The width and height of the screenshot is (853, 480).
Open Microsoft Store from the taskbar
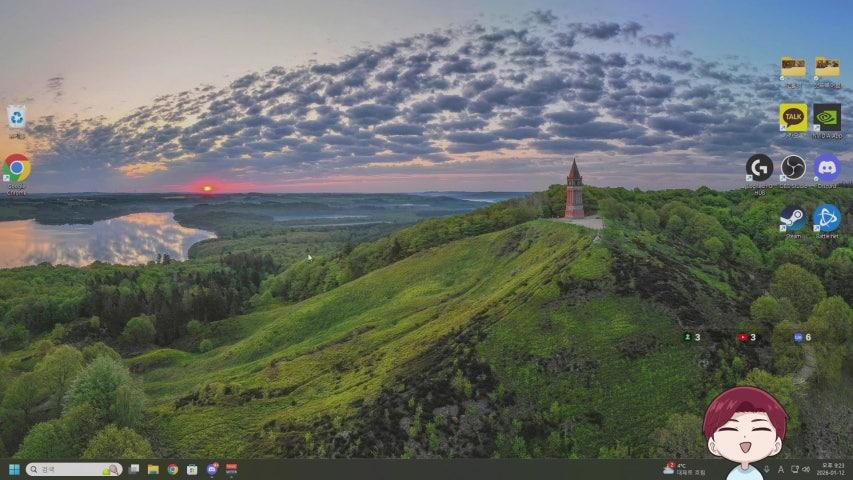(x=192, y=469)
